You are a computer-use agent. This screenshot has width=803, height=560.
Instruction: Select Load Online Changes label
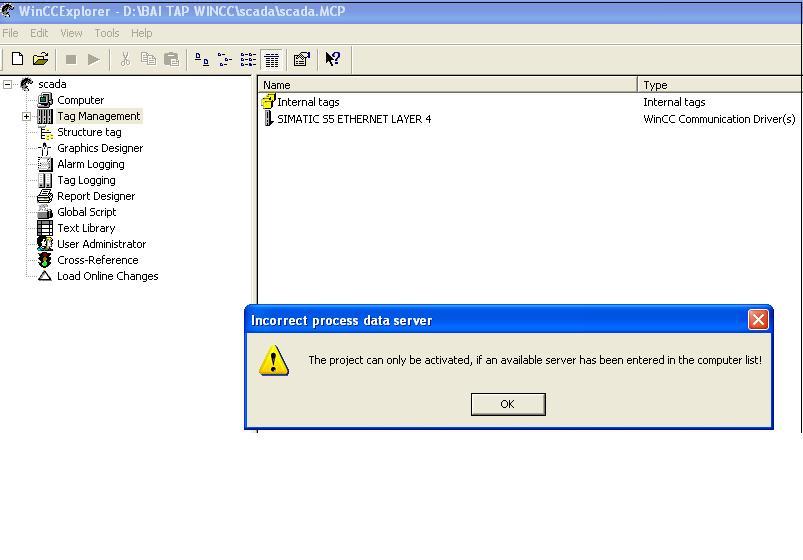(108, 276)
